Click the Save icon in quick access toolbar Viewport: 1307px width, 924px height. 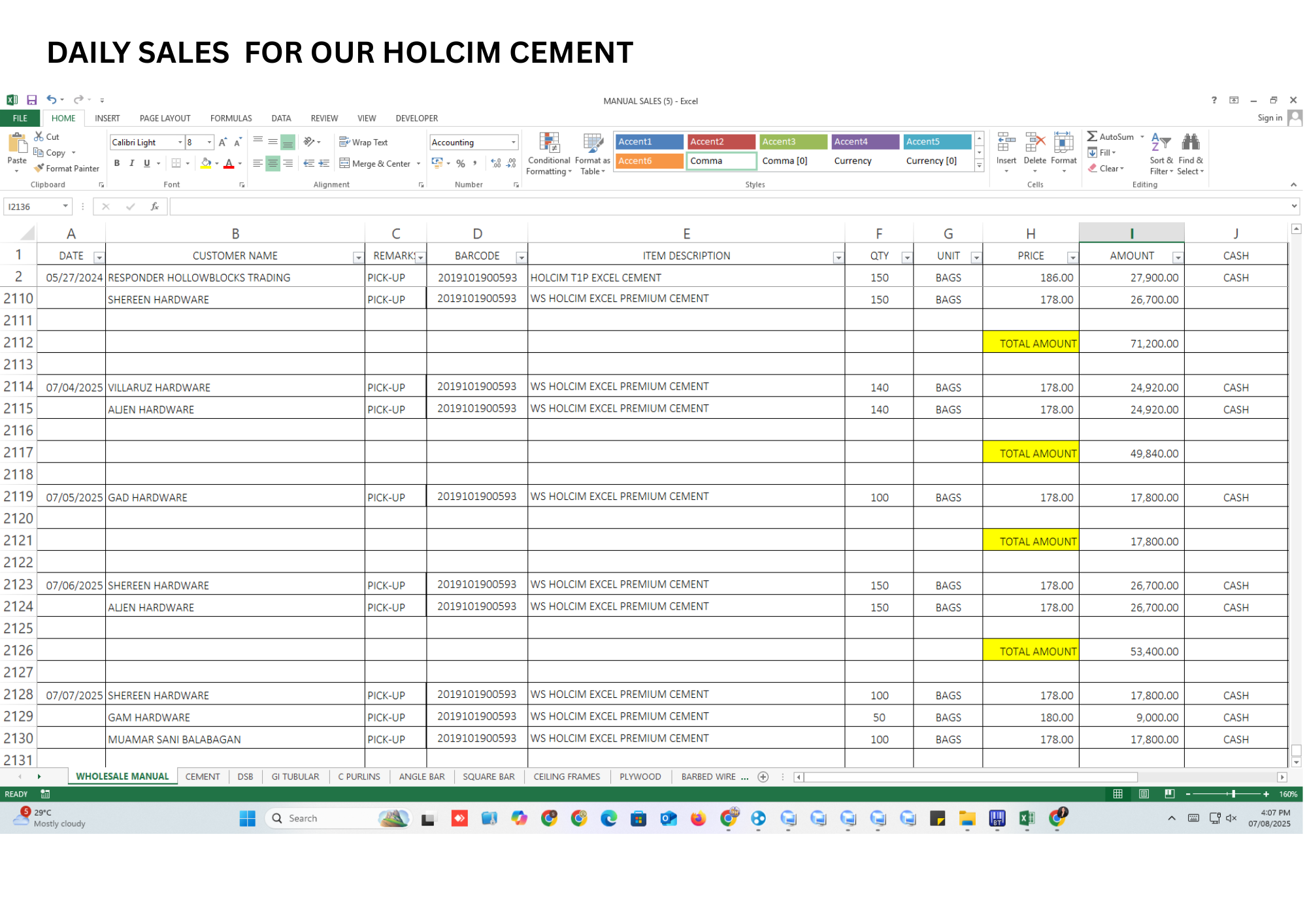[x=31, y=100]
